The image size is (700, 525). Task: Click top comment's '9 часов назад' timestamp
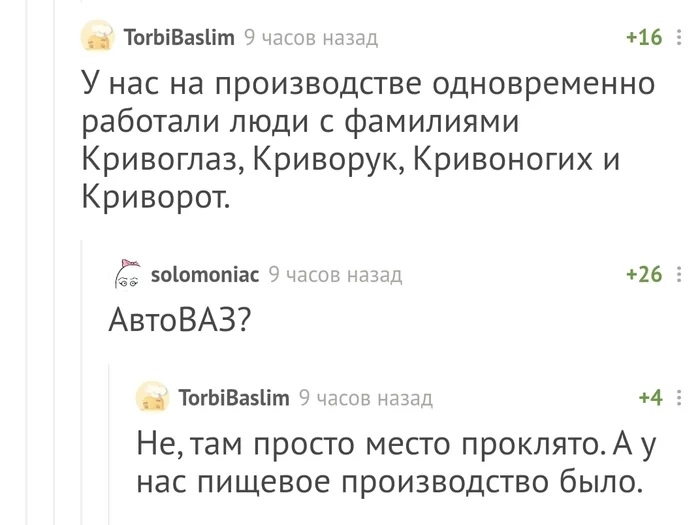tap(311, 38)
